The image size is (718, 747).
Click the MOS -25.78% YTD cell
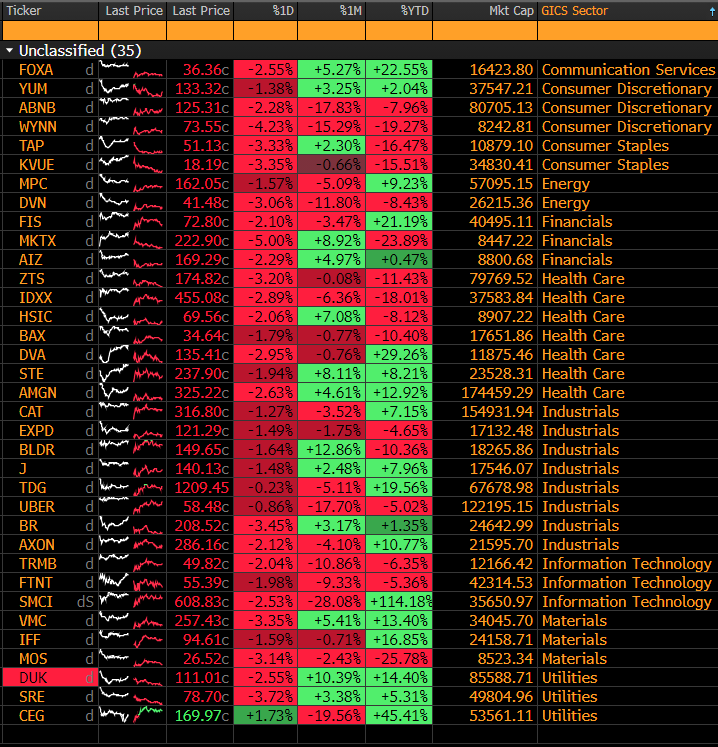click(x=399, y=658)
